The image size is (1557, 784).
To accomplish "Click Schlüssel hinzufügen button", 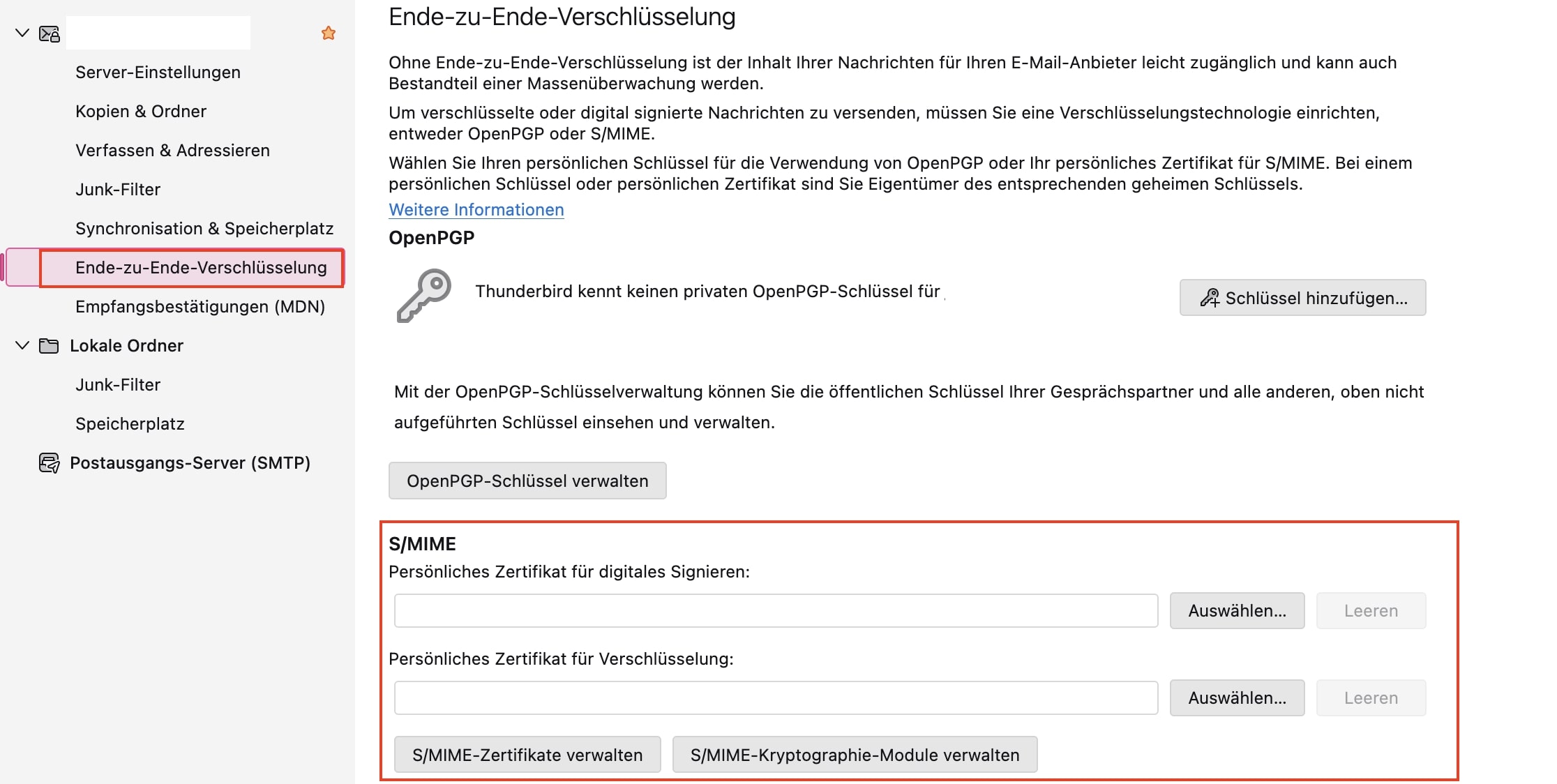I will click(x=1302, y=298).
